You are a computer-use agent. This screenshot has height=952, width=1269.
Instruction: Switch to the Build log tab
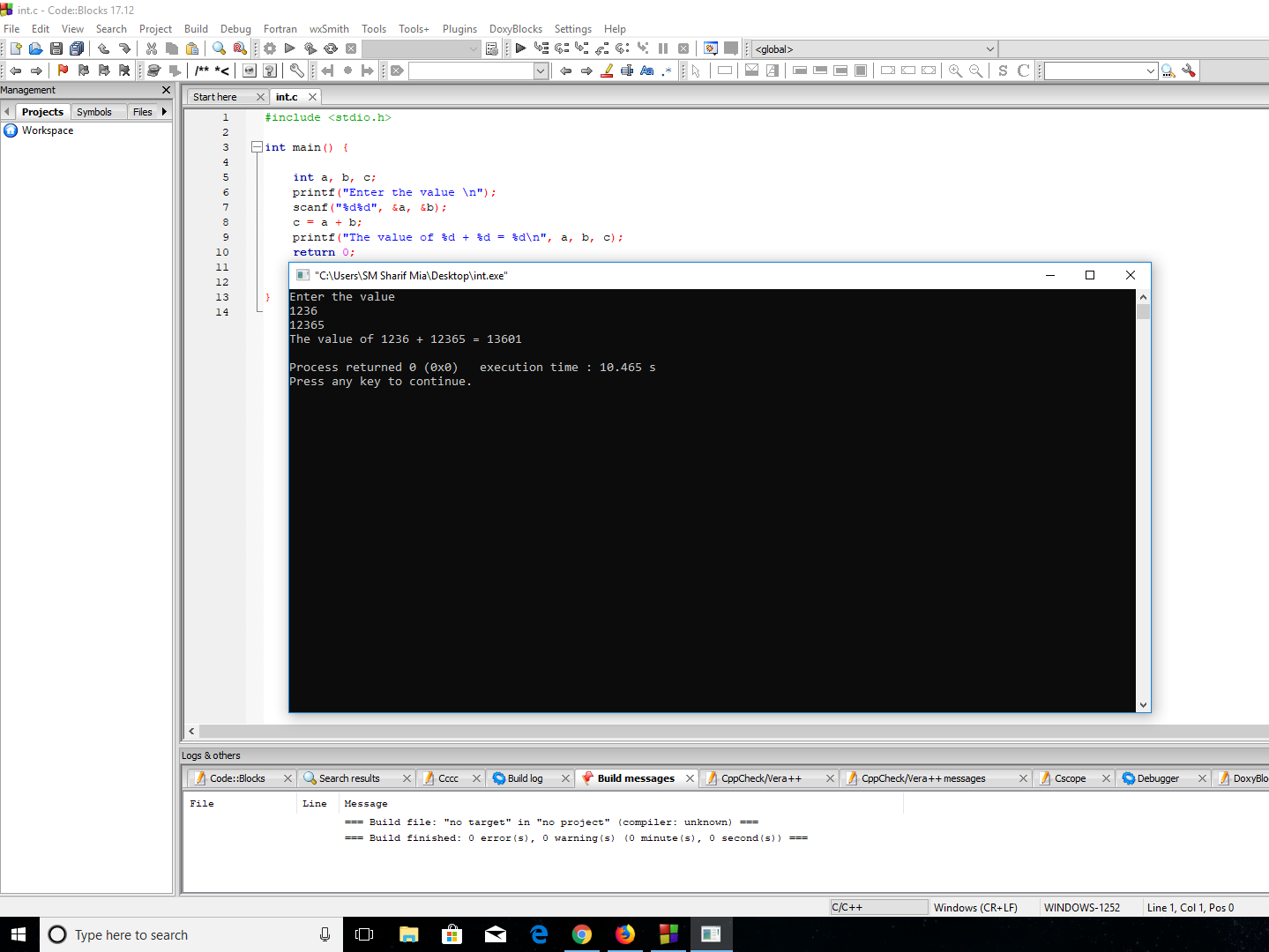525,777
